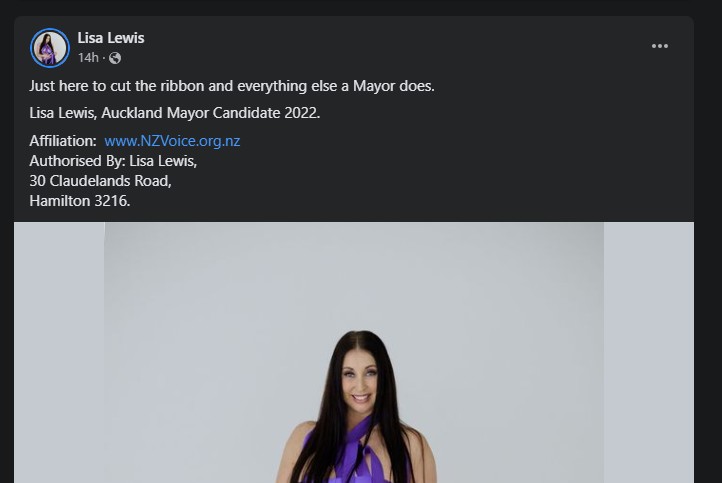The image size is (722, 483).
Task: Click the "Just here to cut the ribbon" line
Action: coord(232,86)
